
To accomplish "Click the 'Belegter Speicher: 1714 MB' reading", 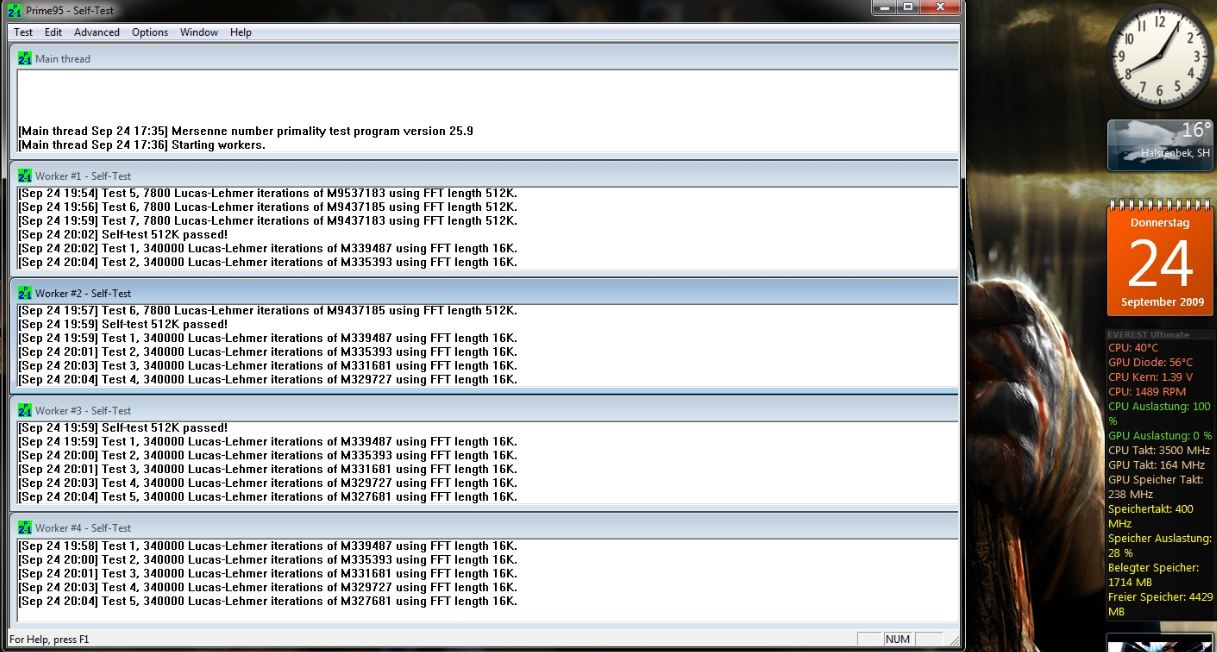I will pyautogui.click(x=1154, y=574).
